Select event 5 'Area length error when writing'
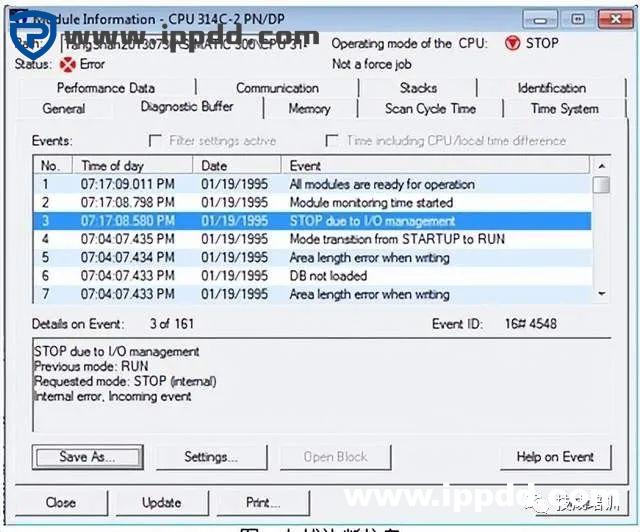The image size is (640, 532). pyautogui.click(x=313, y=258)
